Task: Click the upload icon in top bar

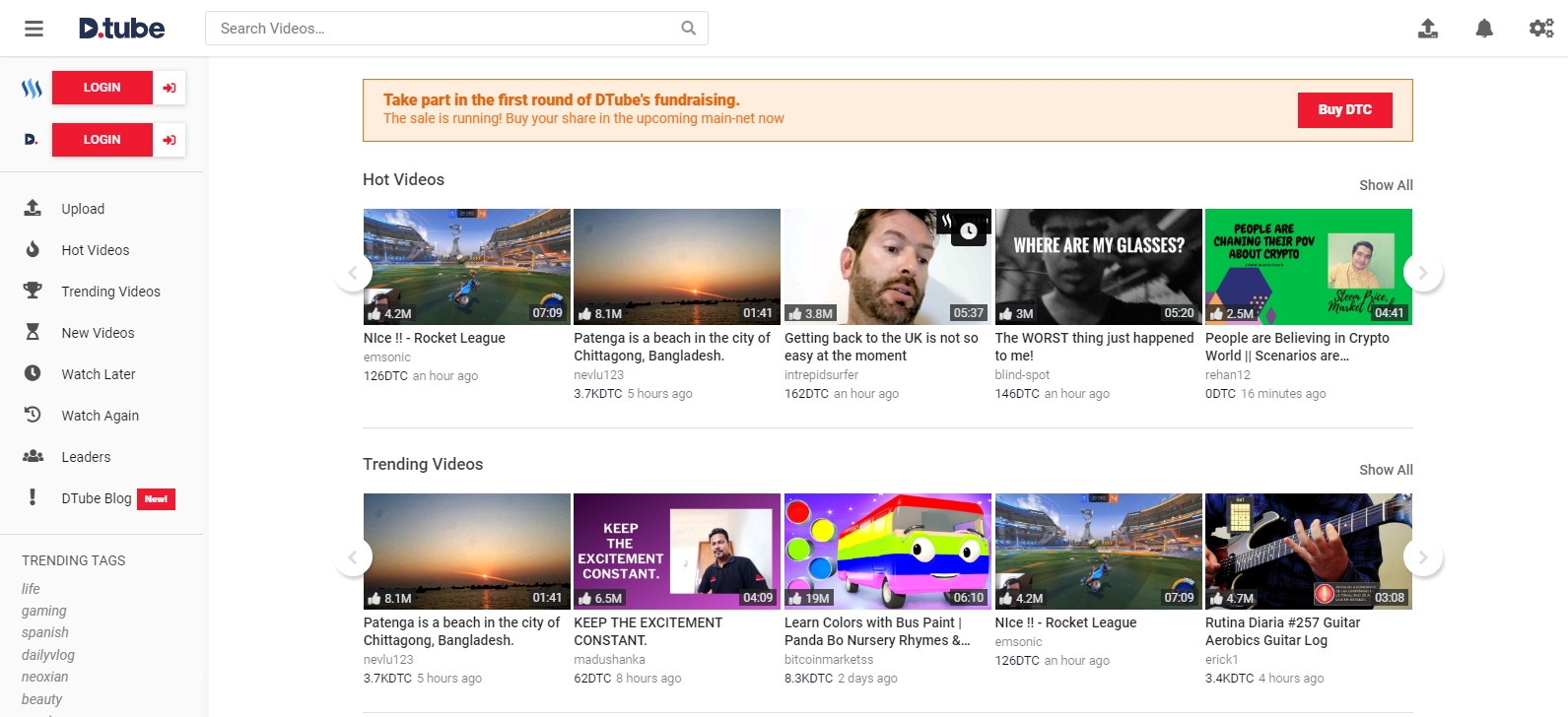Action: click(1427, 29)
